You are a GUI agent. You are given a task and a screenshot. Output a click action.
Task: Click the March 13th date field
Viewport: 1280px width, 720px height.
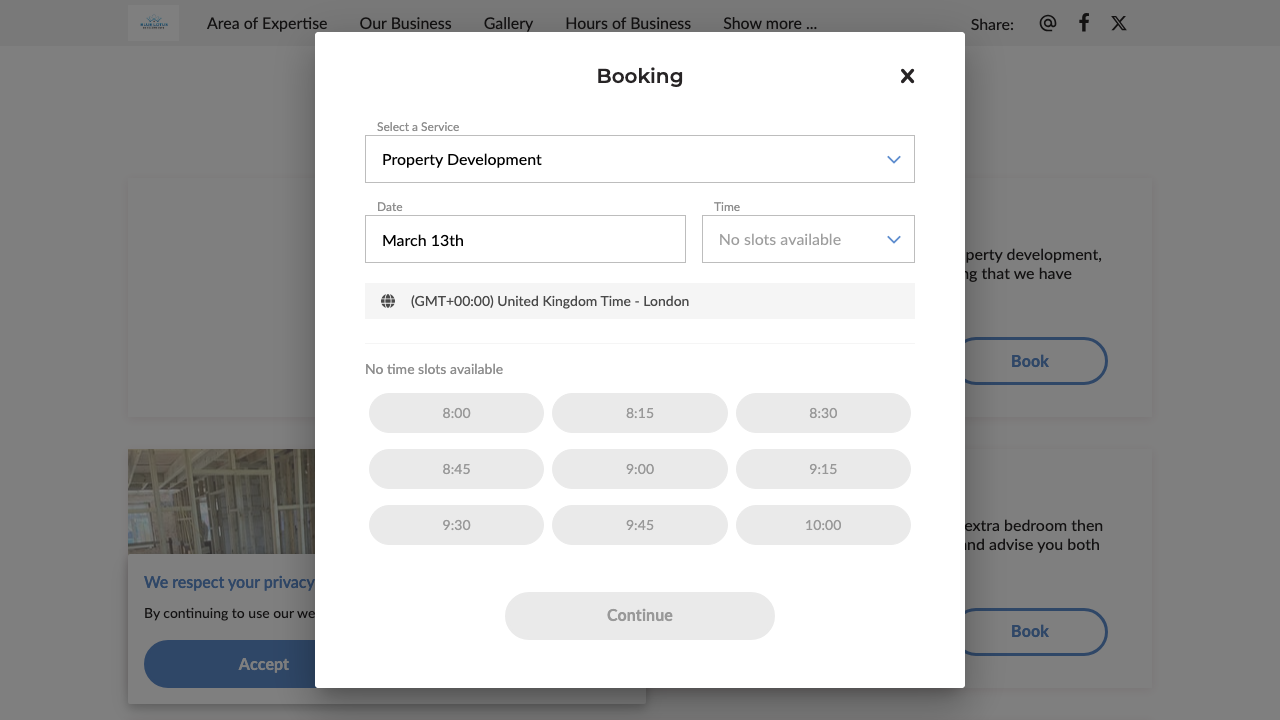pos(525,239)
